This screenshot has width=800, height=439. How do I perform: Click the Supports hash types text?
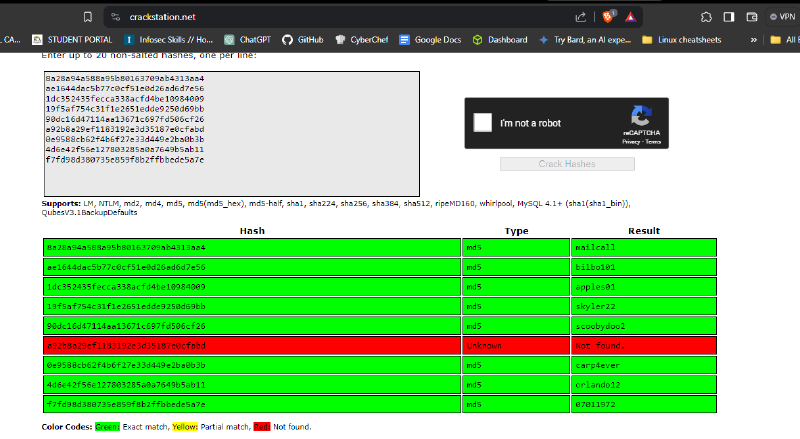tap(336, 208)
